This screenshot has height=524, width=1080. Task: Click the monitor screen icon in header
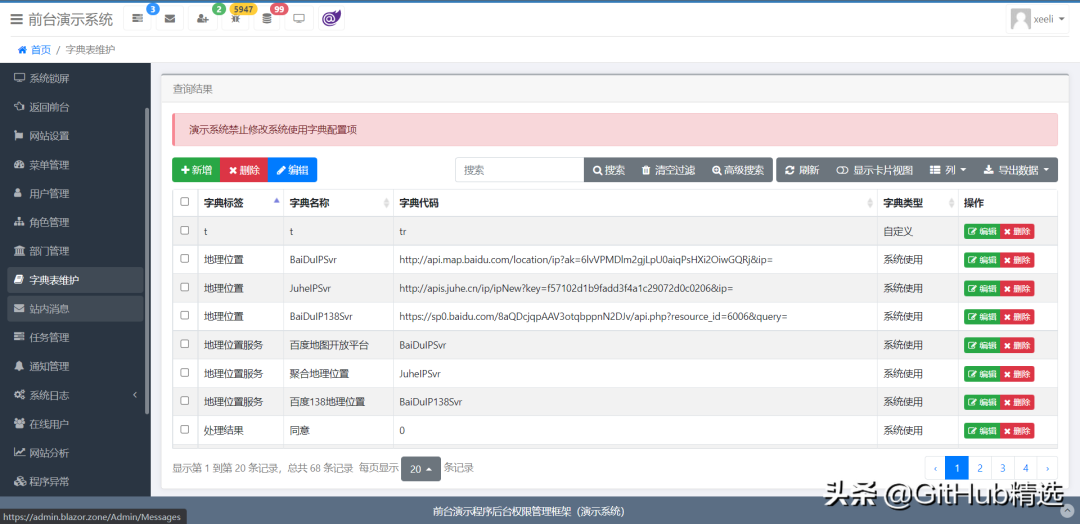(299, 19)
